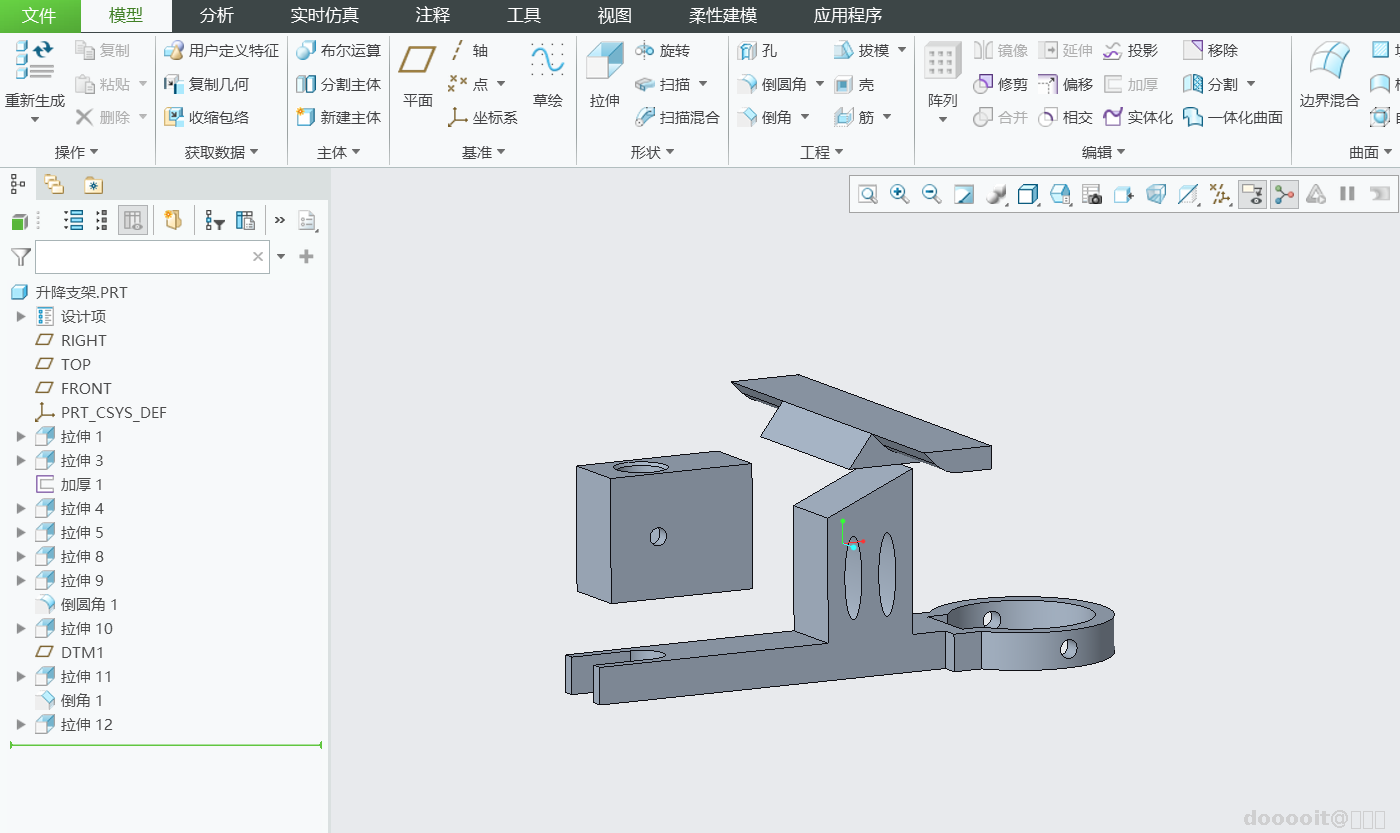
Task: Expand the 拉伸 1 feature node
Action: pos(20,437)
